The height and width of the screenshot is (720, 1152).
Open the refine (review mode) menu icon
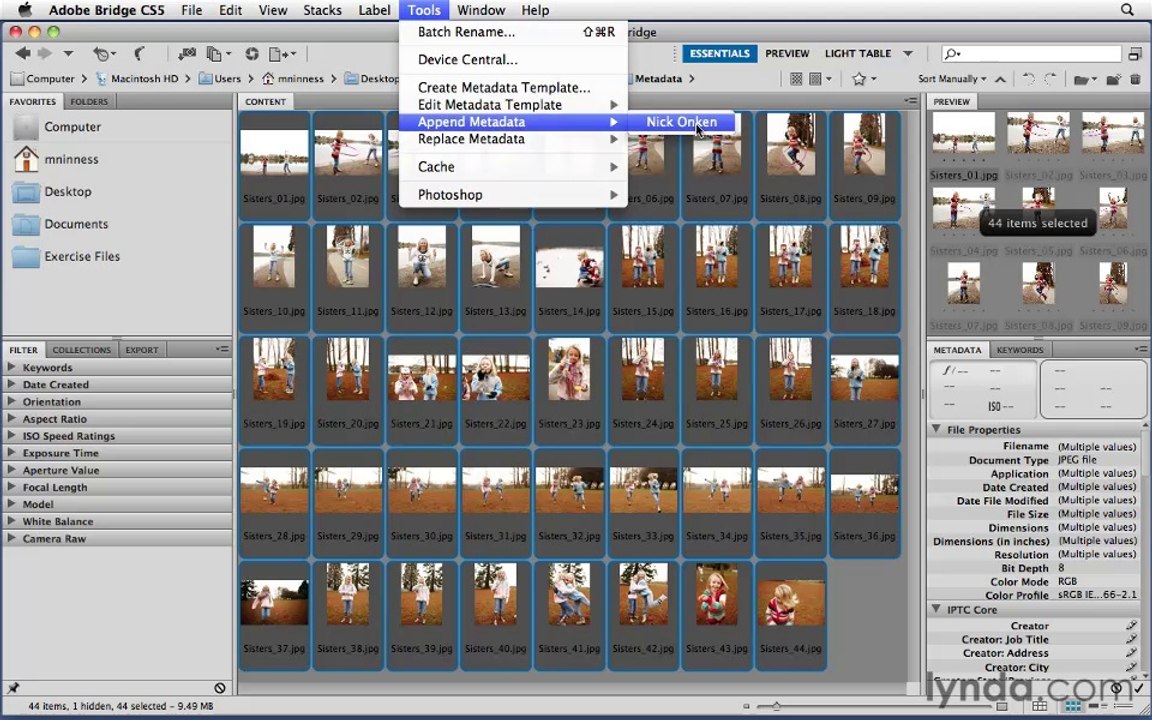click(x=218, y=54)
